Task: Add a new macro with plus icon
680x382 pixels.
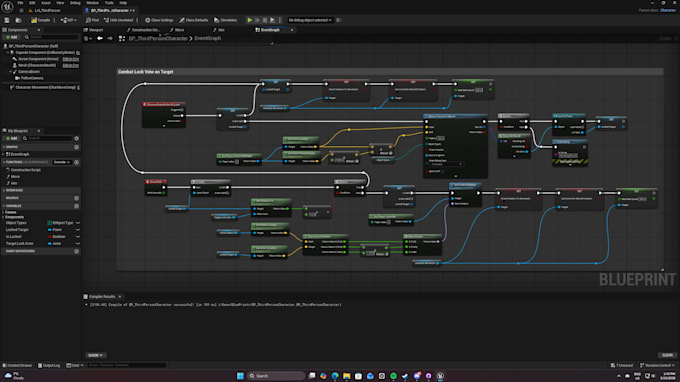Action: click(x=76, y=198)
